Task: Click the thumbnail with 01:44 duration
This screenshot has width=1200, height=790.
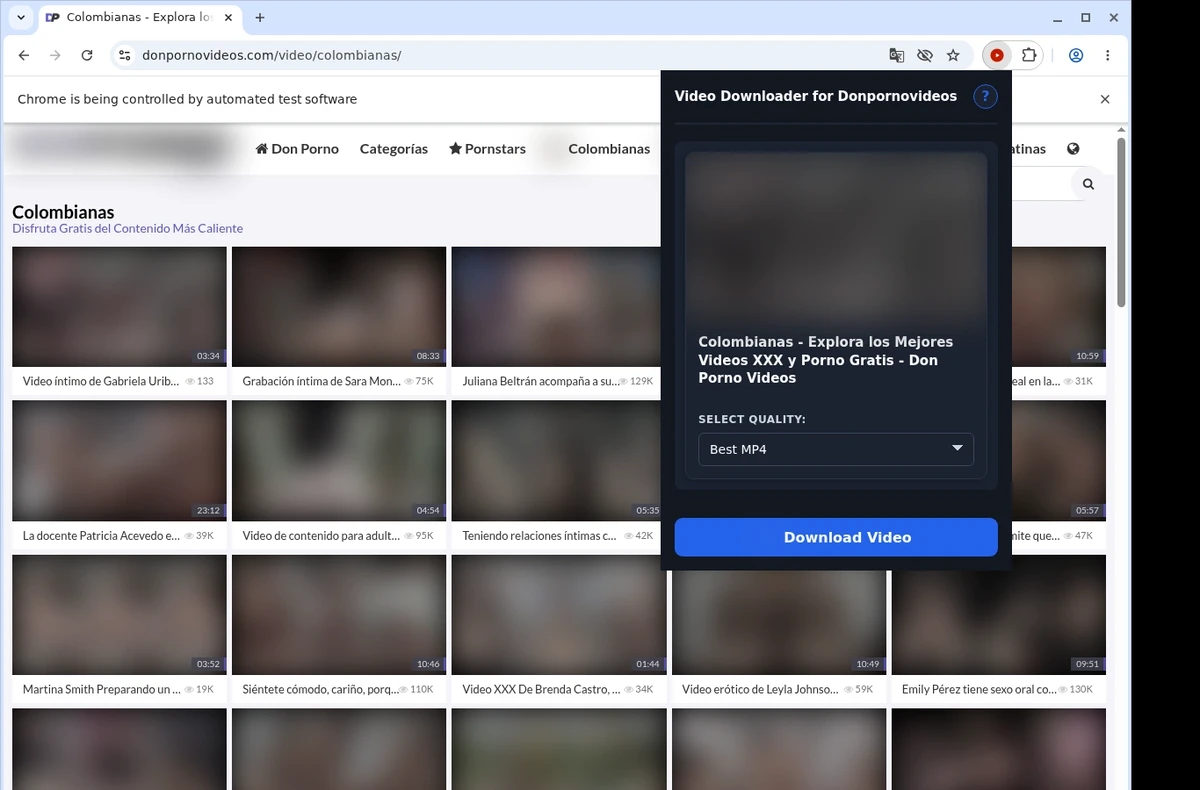Action: click(x=559, y=615)
